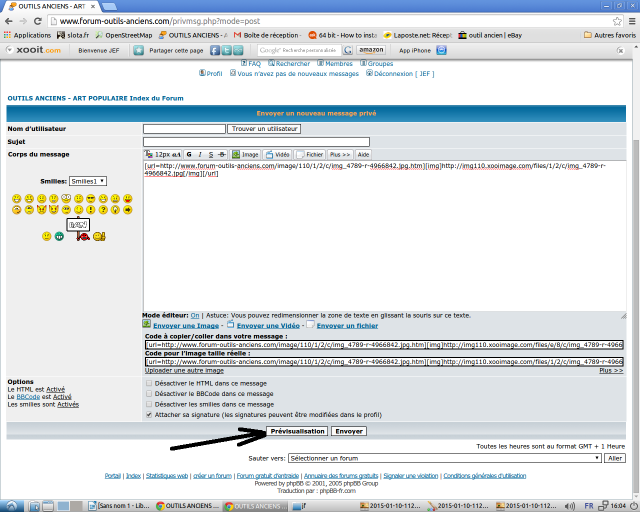Screen dimensions: 640x512
Task: Click Envoyer un fichier link
Action: [x=347, y=326]
